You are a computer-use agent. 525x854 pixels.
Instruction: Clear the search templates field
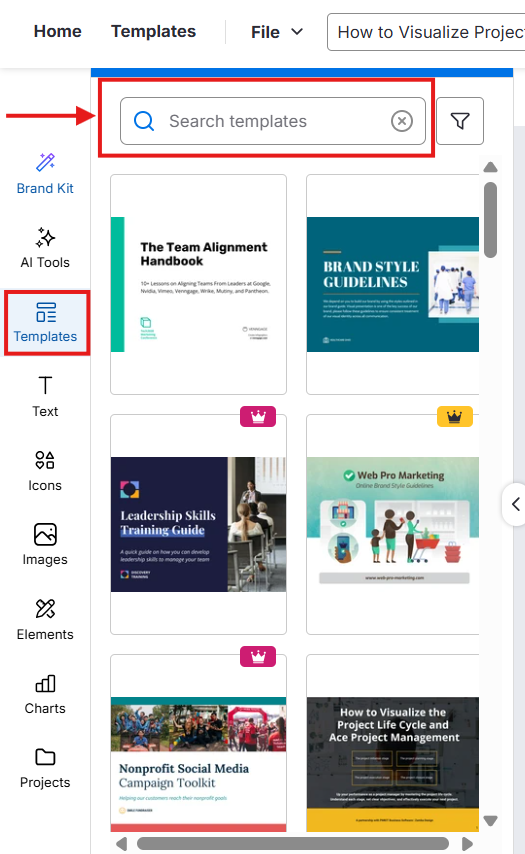402,121
